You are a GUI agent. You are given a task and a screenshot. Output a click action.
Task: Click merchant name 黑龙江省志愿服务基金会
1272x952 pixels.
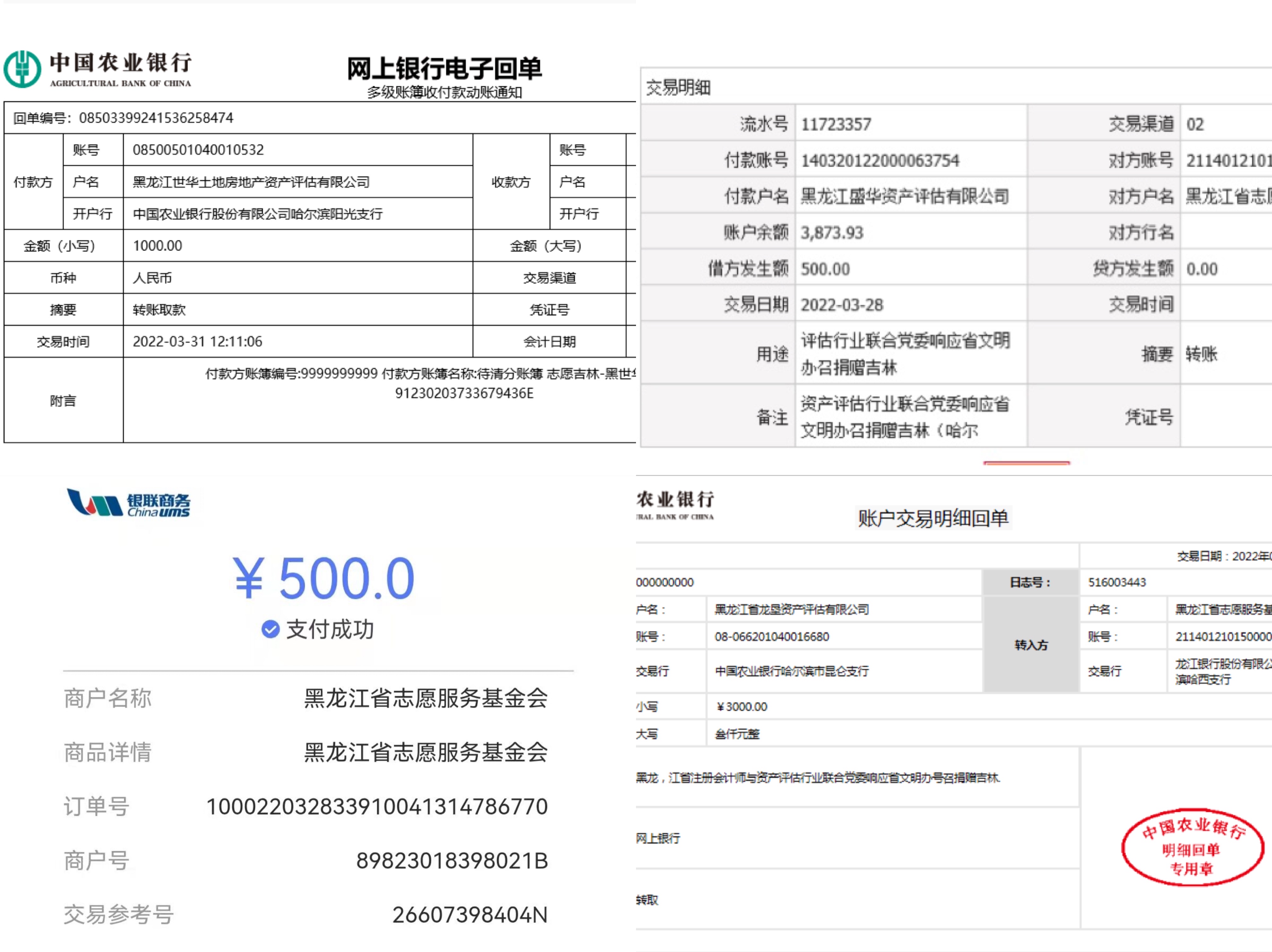click(x=426, y=698)
